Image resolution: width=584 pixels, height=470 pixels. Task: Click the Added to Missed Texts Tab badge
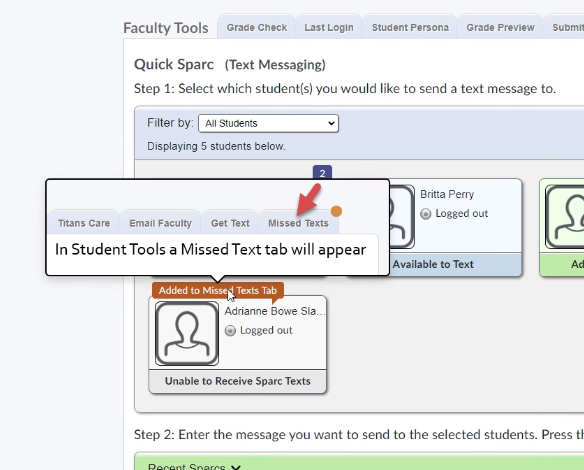(x=218, y=290)
